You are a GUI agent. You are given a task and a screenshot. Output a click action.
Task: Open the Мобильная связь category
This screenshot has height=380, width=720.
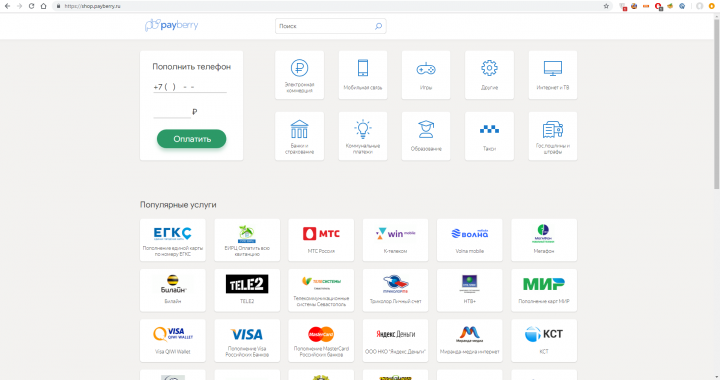pyautogui.click(x=363, y=75)
